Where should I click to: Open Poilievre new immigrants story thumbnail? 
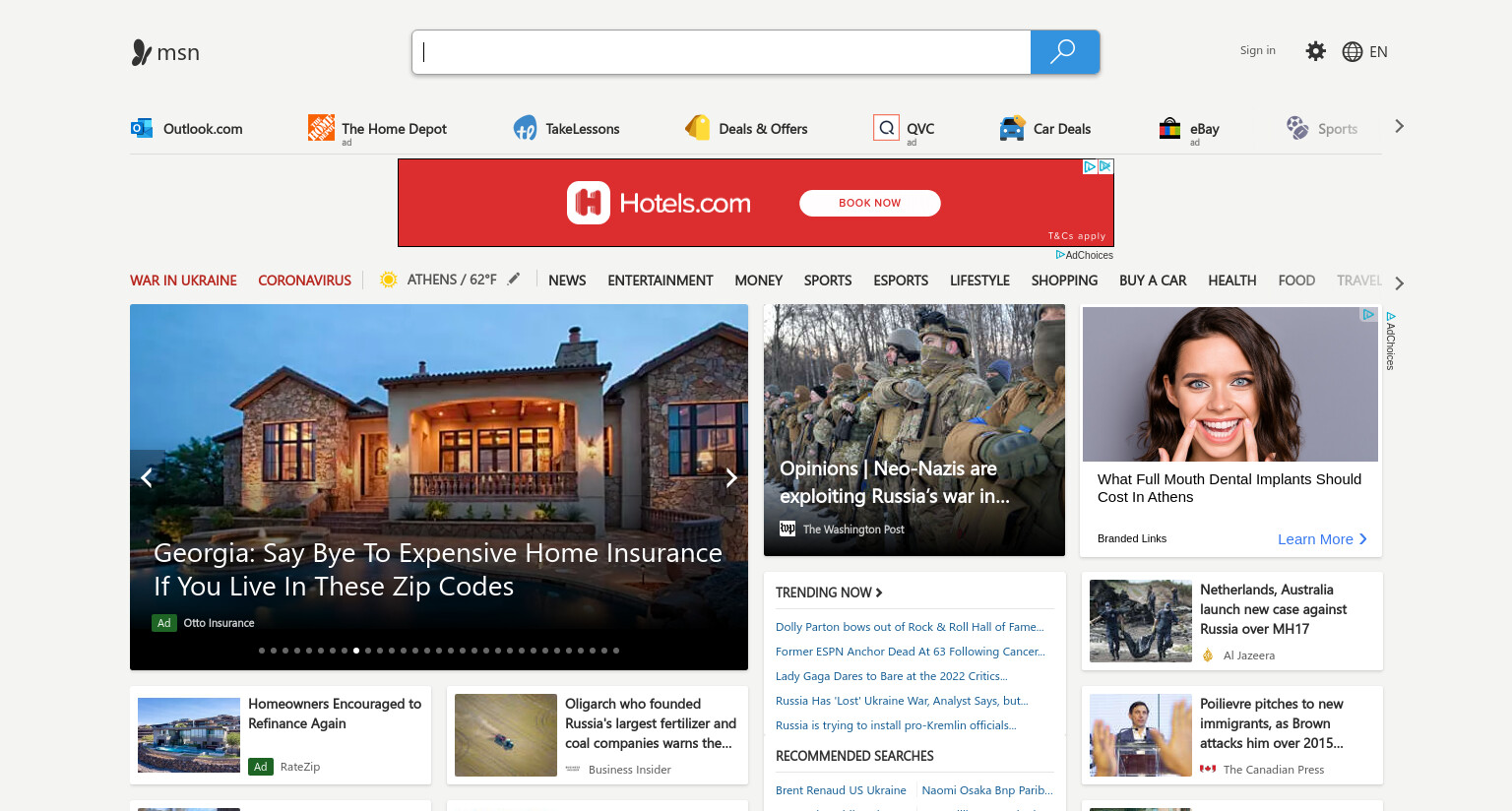(x=1141, y=735)
